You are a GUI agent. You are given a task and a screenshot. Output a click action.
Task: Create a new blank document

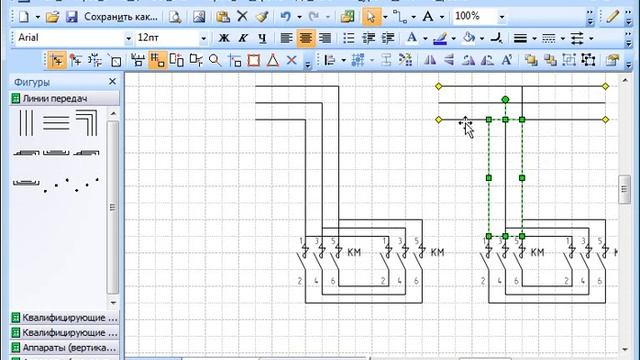(24, 17)
